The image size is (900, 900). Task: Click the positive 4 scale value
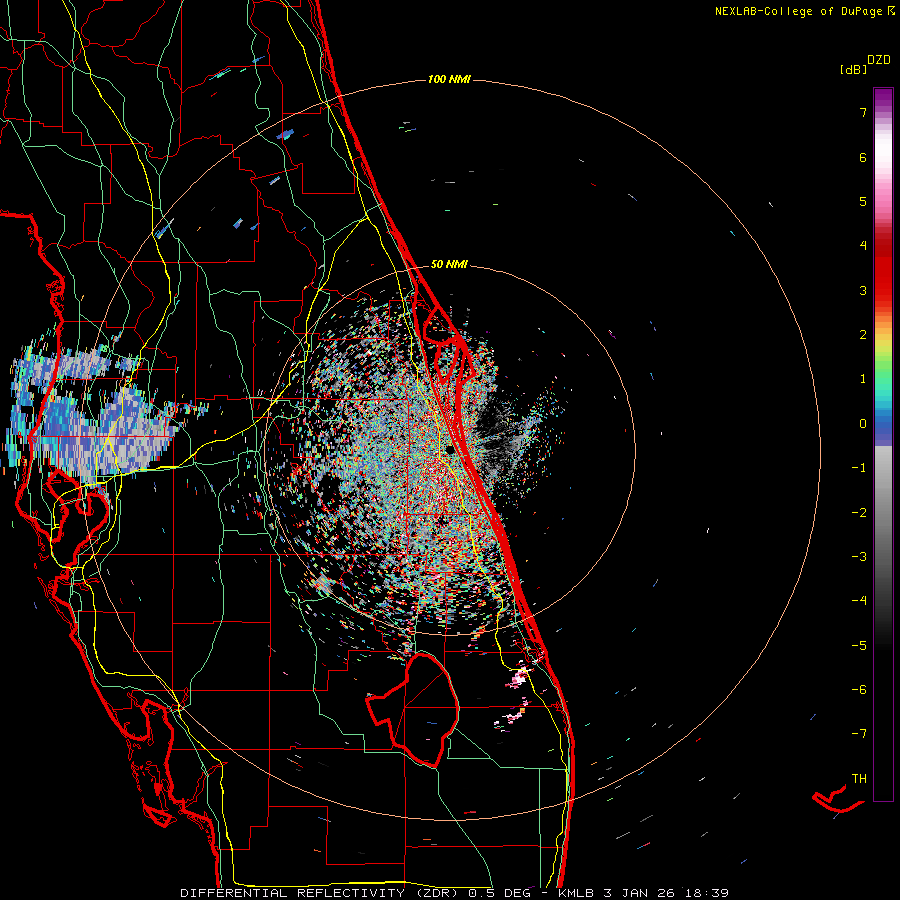[863, 246]
